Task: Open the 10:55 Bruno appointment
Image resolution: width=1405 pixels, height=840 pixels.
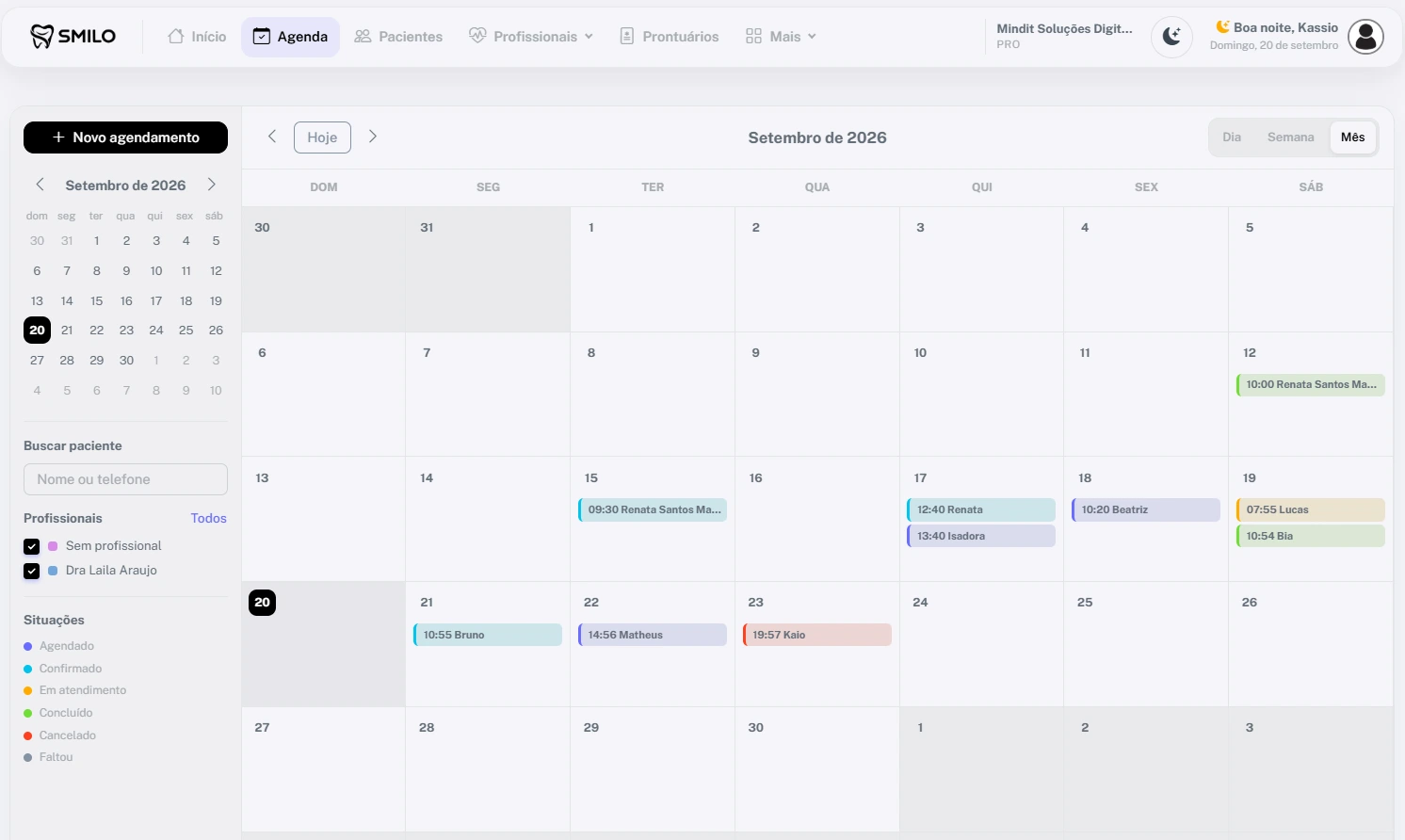Action: click(x=488, y=635)
